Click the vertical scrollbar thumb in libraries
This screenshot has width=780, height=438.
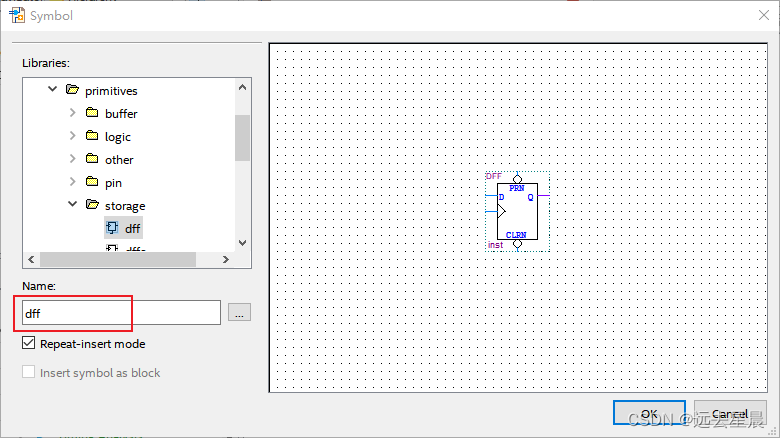242,138
